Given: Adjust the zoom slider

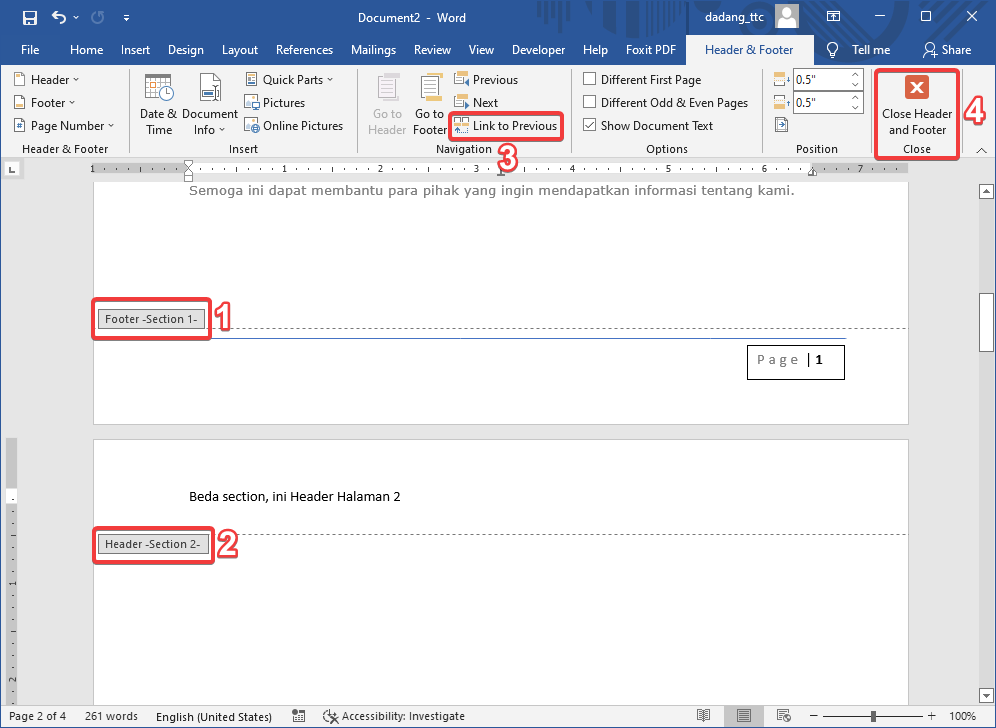Looking at the screenshot, I should (x=873, y=716).
